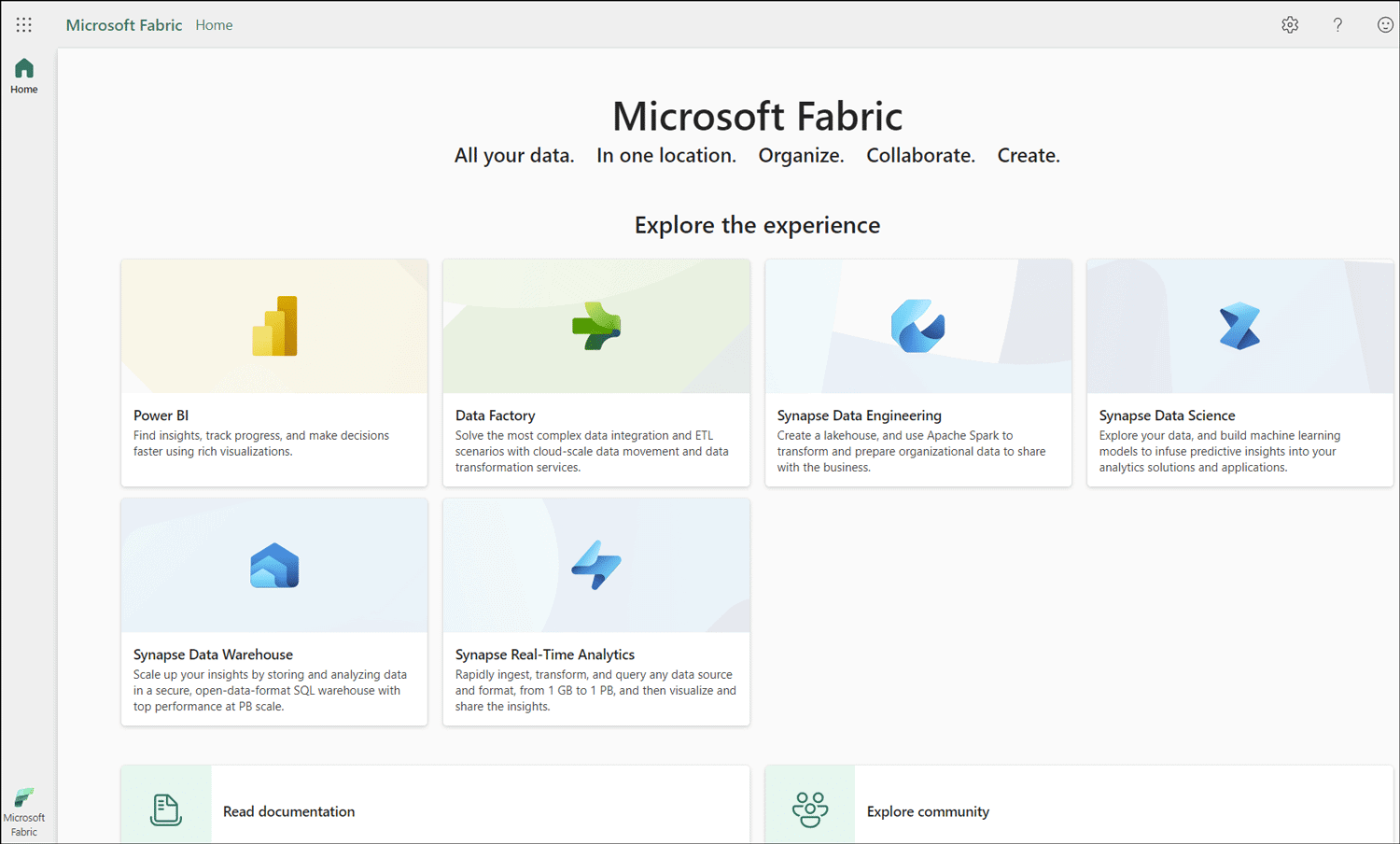Open the feedback smiley face icon
This screenshot has height=844, width=1400.
point(1385,25)
